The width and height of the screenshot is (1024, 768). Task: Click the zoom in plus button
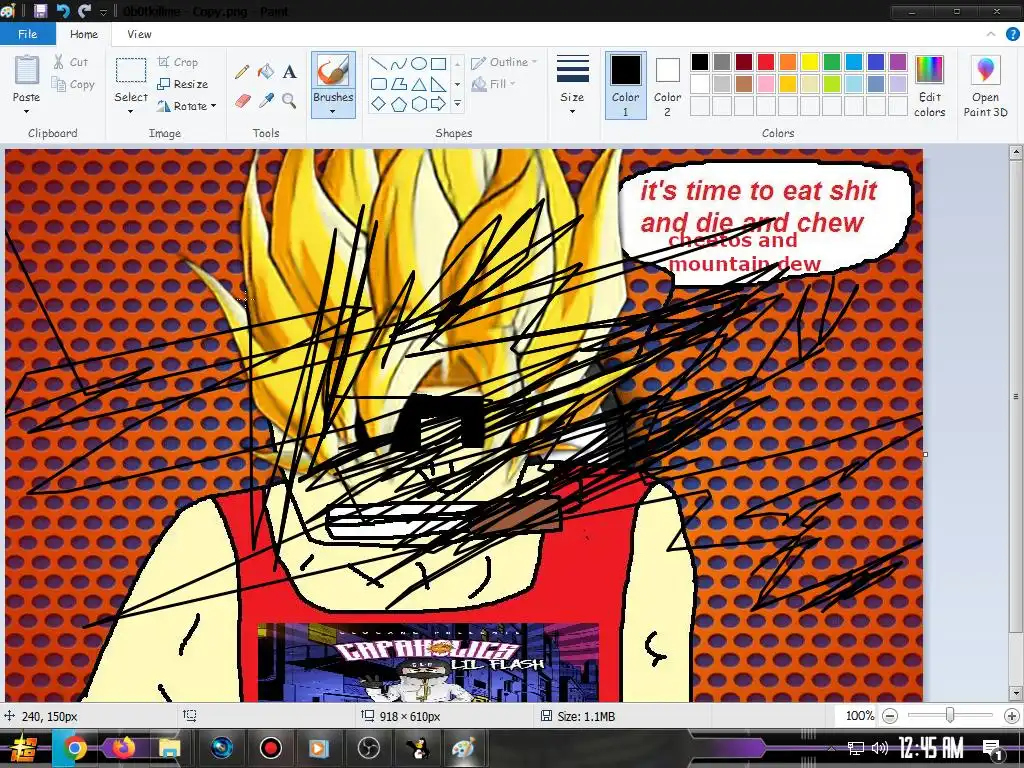coord(1012,716)
